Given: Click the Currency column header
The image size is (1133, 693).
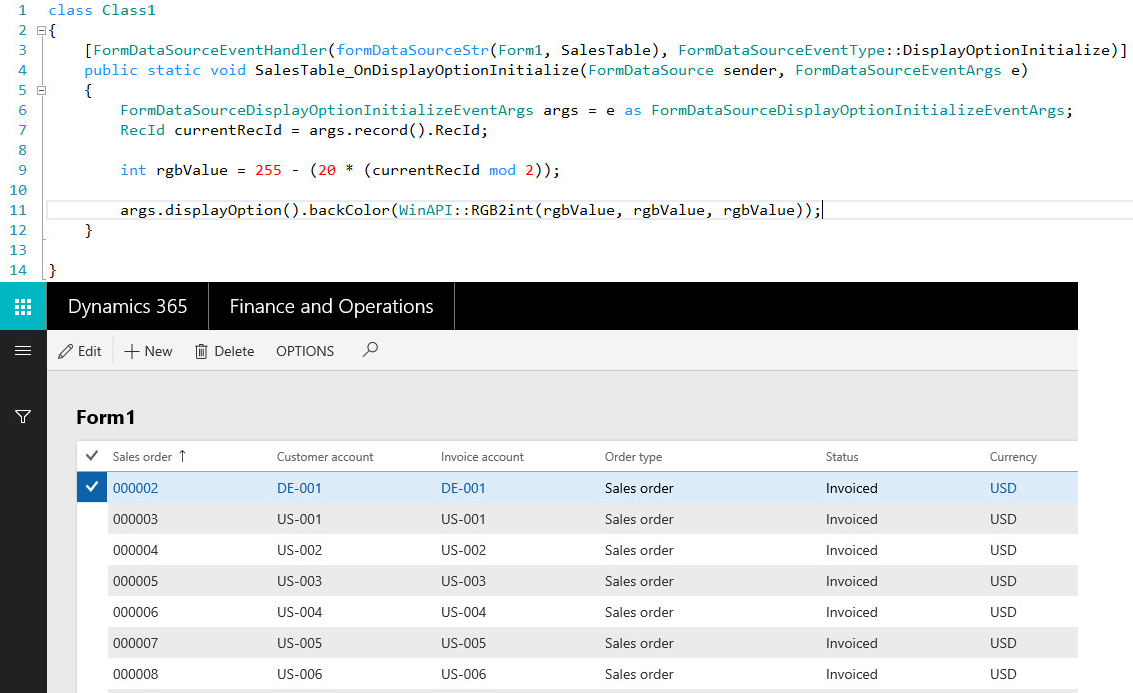Looking at the screenshot, I should (x=1013, y=457).
